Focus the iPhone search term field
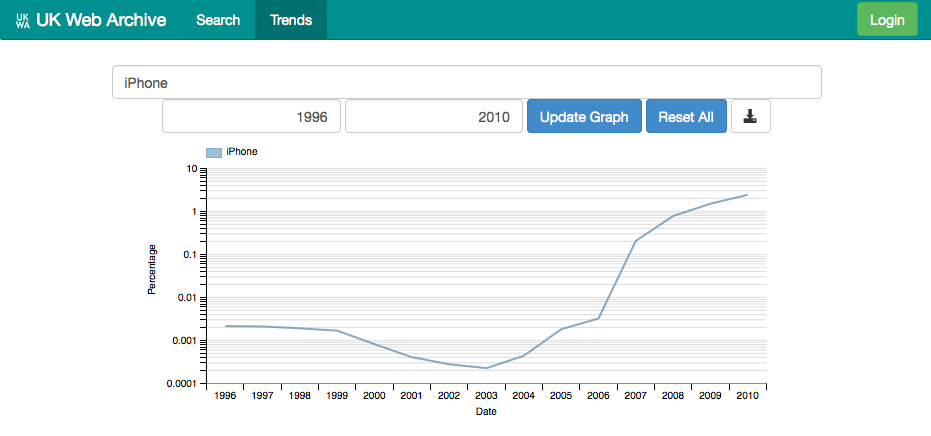This screenshot has height=436, width=931. click(466, 82)
